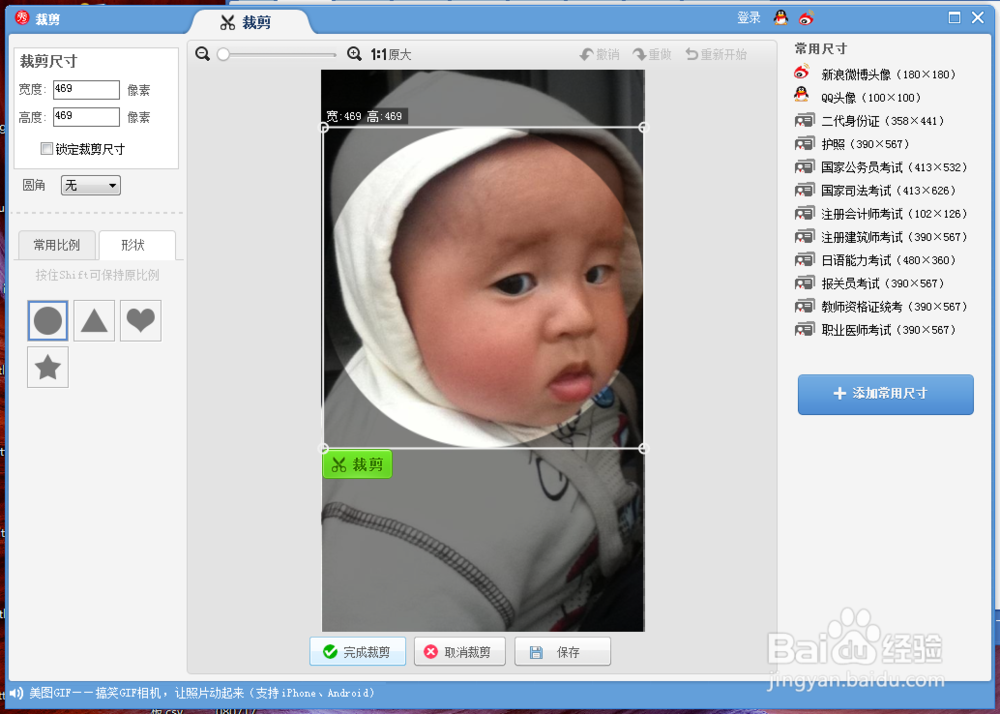The height and width of the screenshot is (714, 1000).
Task: Select the heart crop shape
Action: tap(140, 320)
